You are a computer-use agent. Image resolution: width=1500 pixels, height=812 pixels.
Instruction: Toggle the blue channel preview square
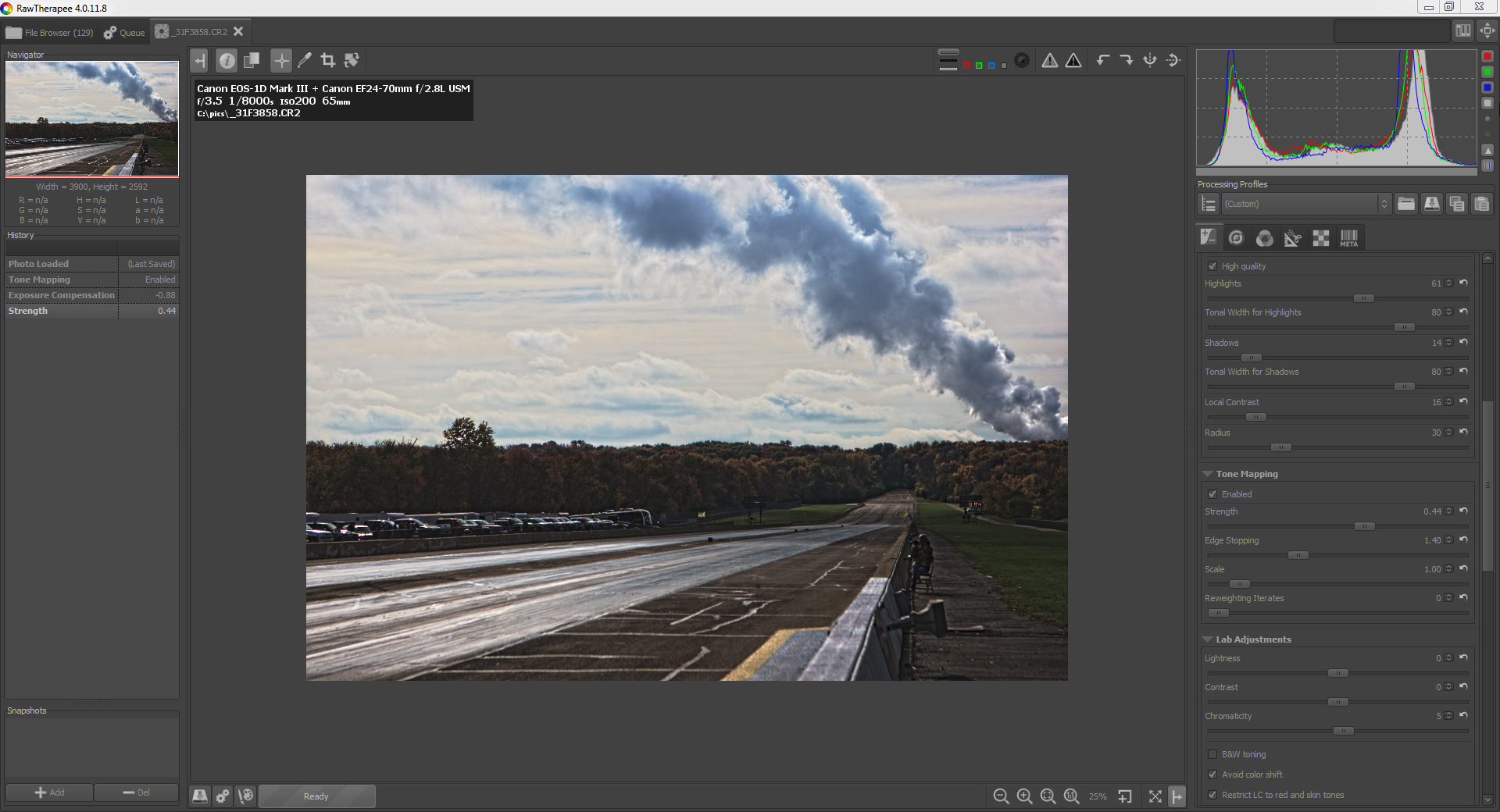click(991, 66)
